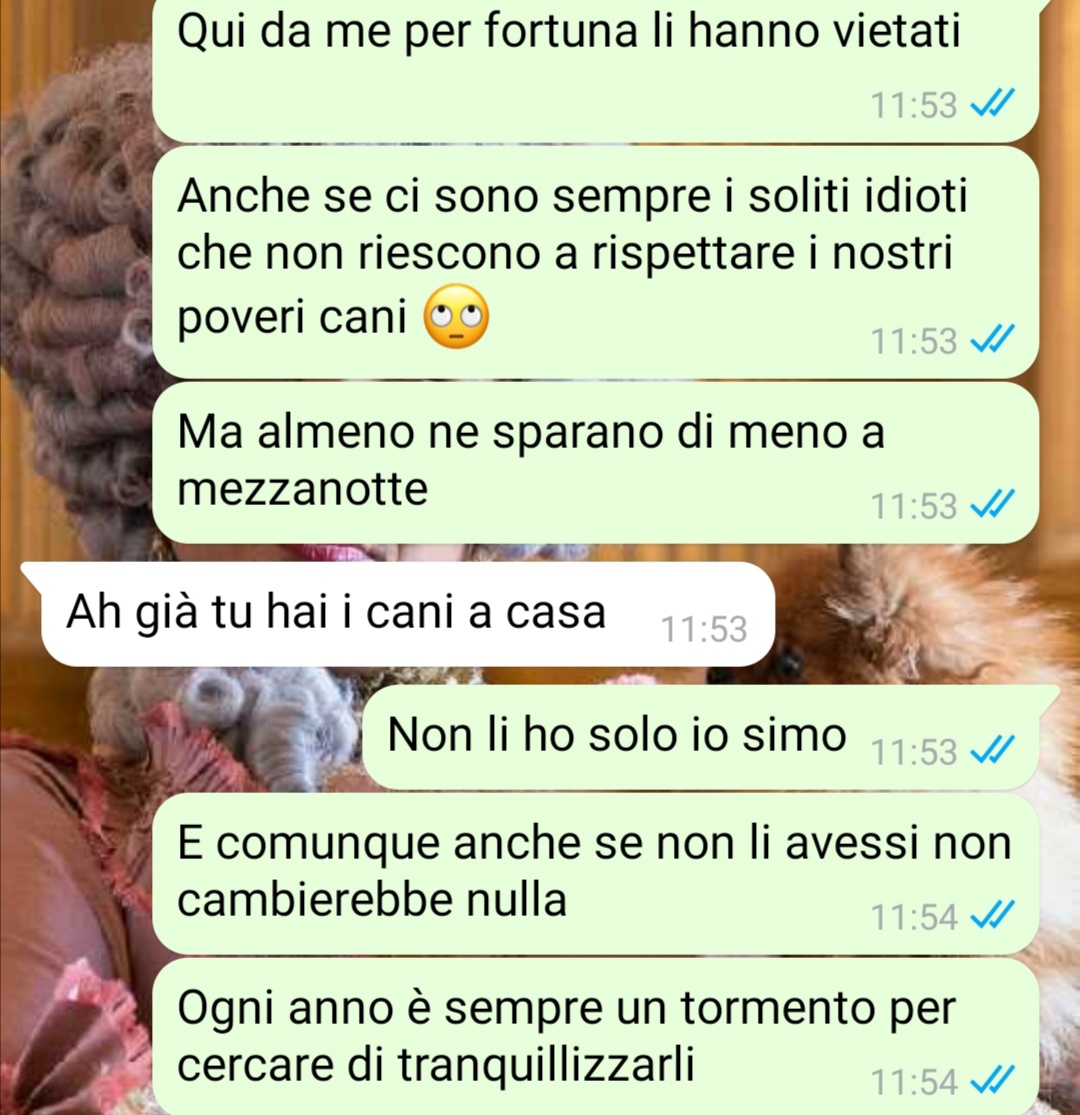Viewport: 1080px width, 1115px height.
Task: Tap blue double-check on "soliti idioti" message
Action: (x=993, y=340)
